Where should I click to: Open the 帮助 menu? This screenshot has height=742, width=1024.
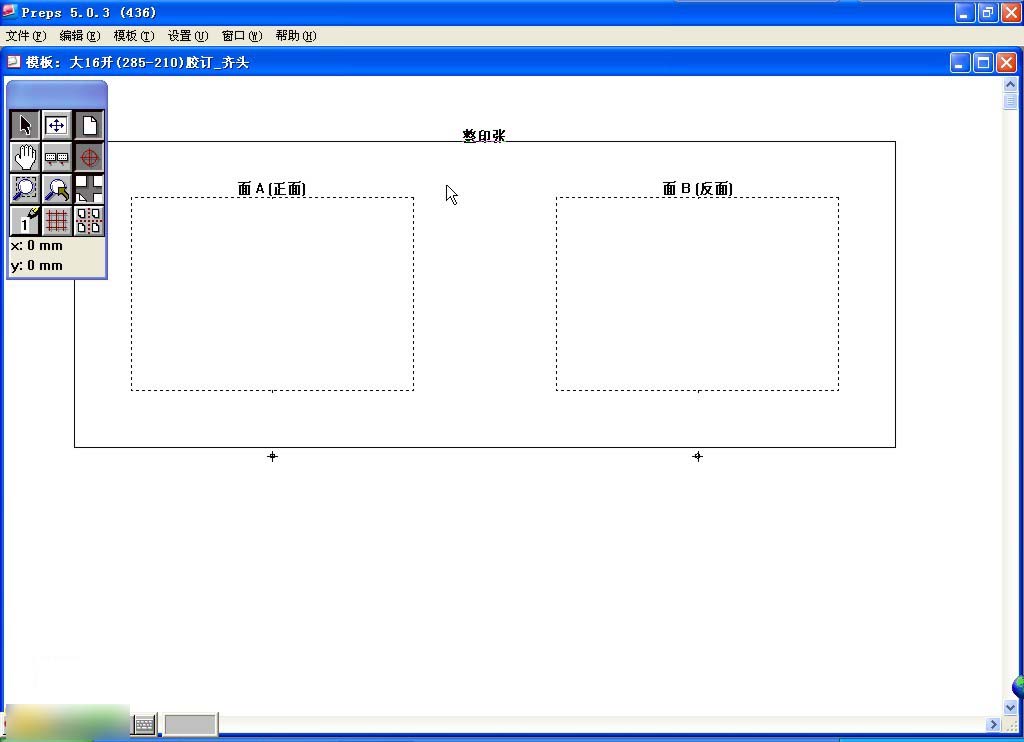pos(296,36)
